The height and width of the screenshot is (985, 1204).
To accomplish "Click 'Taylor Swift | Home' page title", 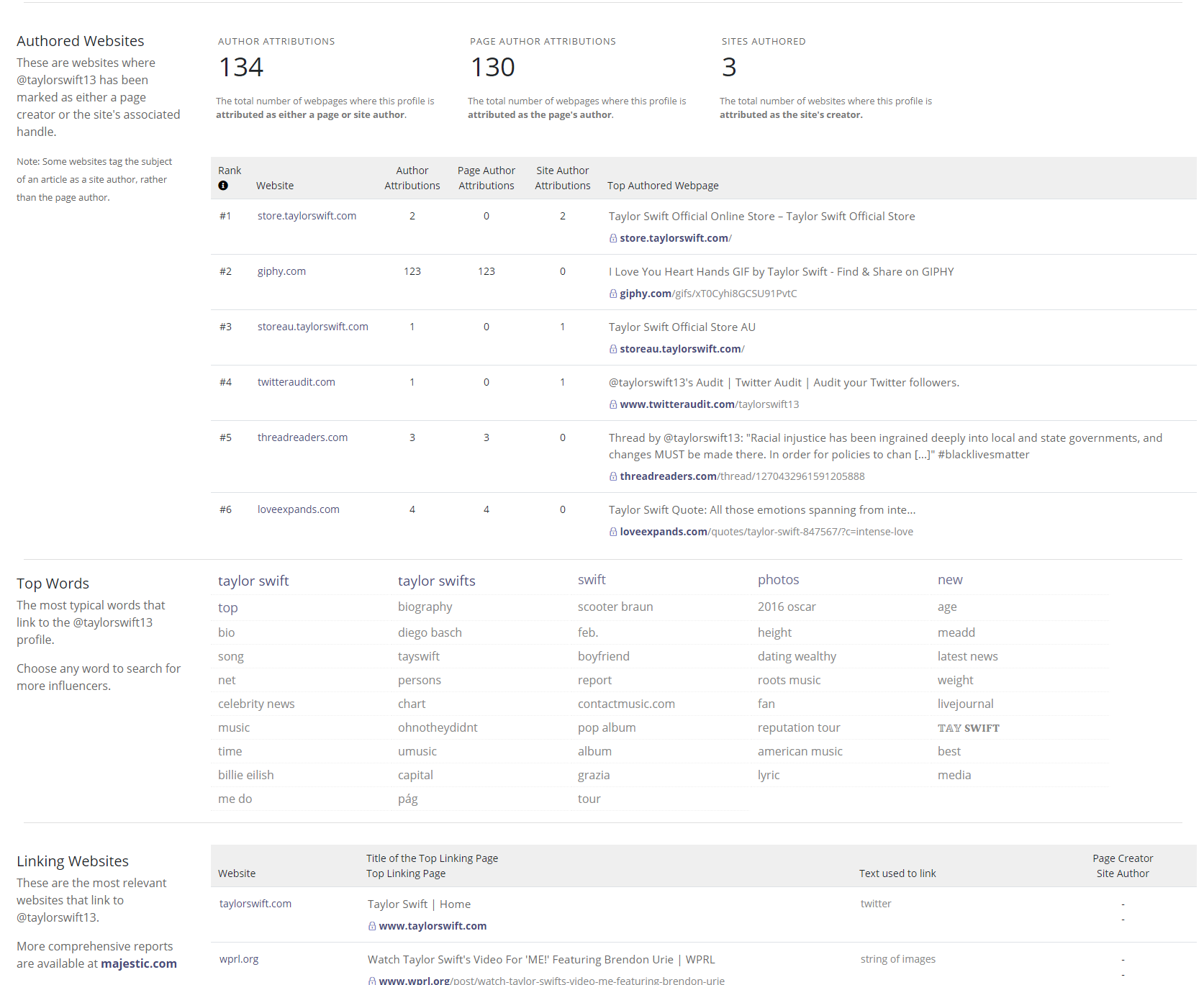I will [x=419, y=904].
